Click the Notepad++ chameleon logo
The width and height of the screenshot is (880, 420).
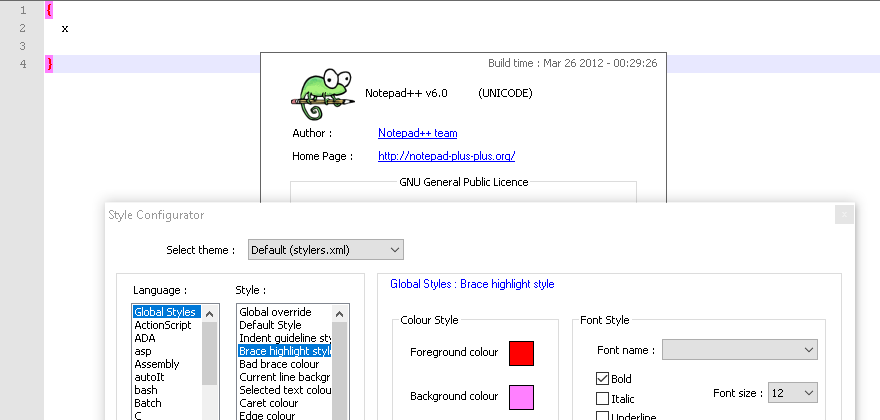click(x=323, y=94)
